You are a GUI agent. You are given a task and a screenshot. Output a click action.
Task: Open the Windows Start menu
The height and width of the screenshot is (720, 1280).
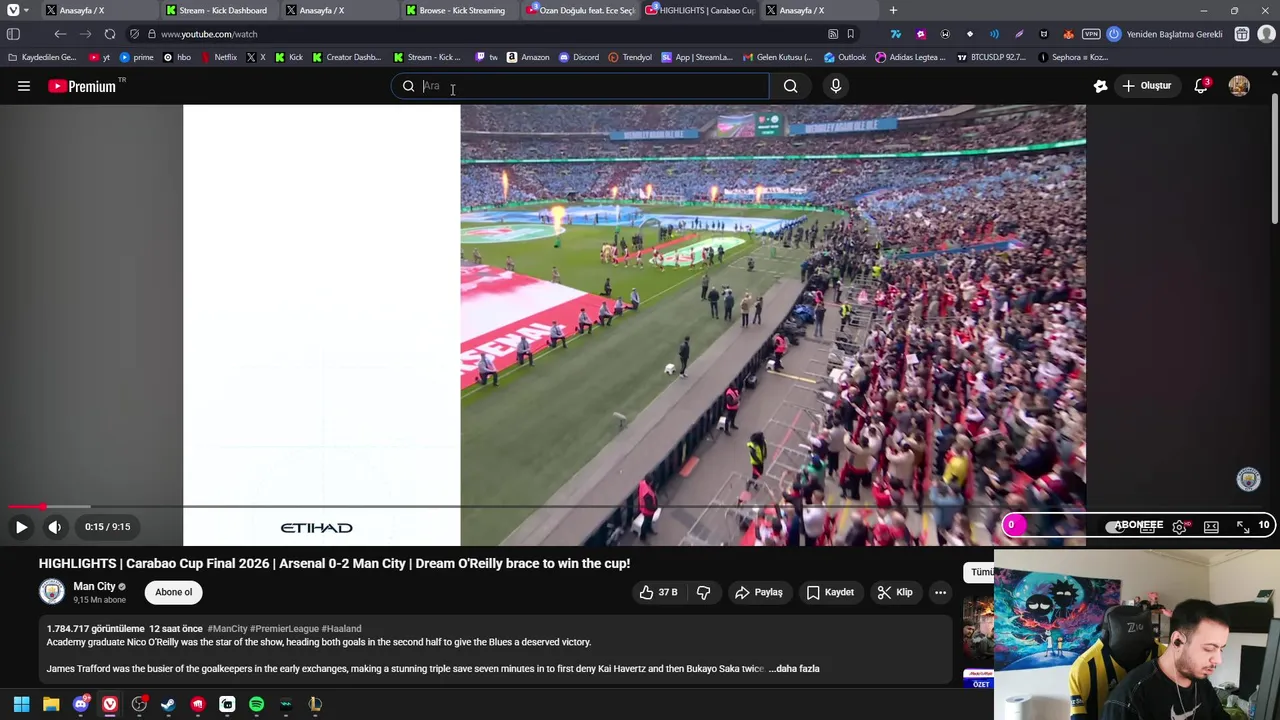coord(21,704)
